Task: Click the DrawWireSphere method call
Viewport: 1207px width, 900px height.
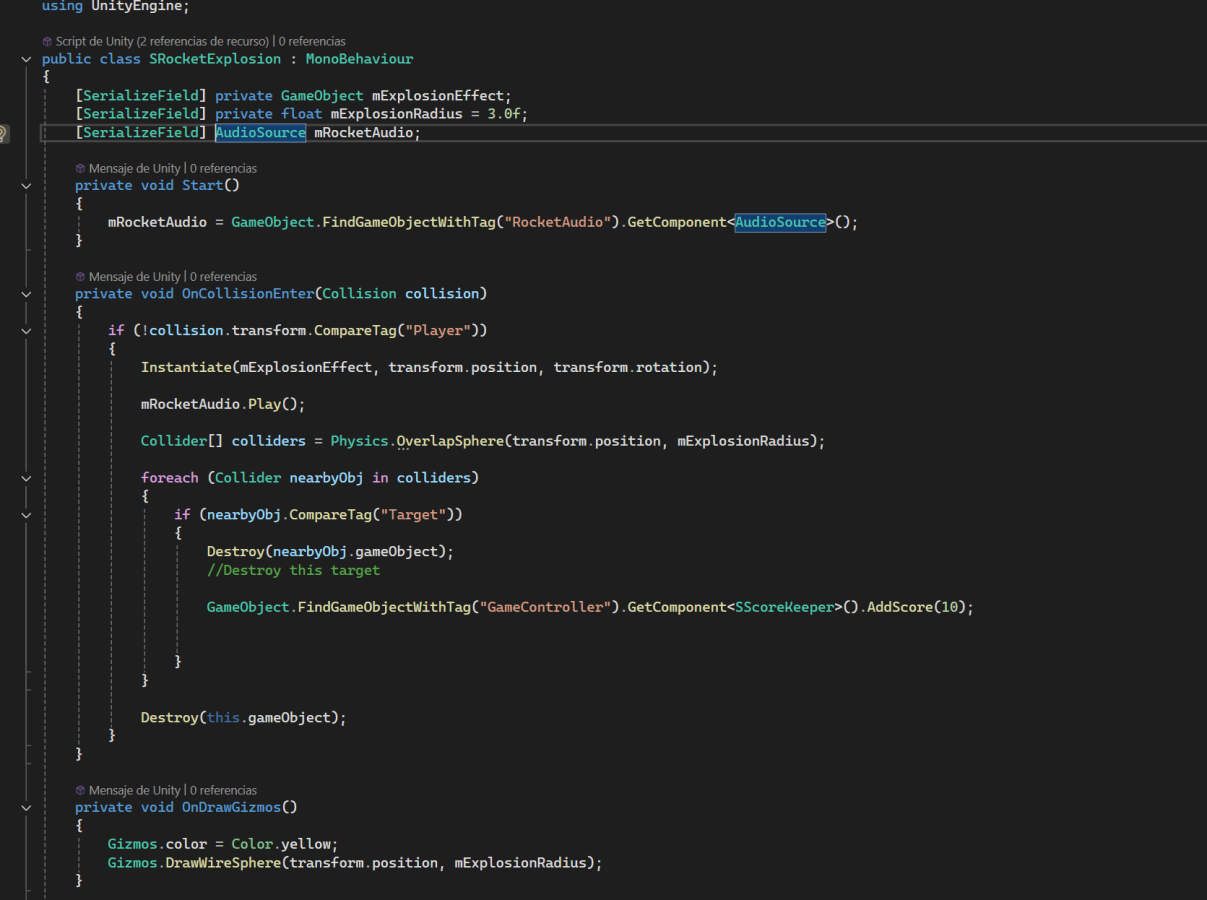Action: pos(223,862)
